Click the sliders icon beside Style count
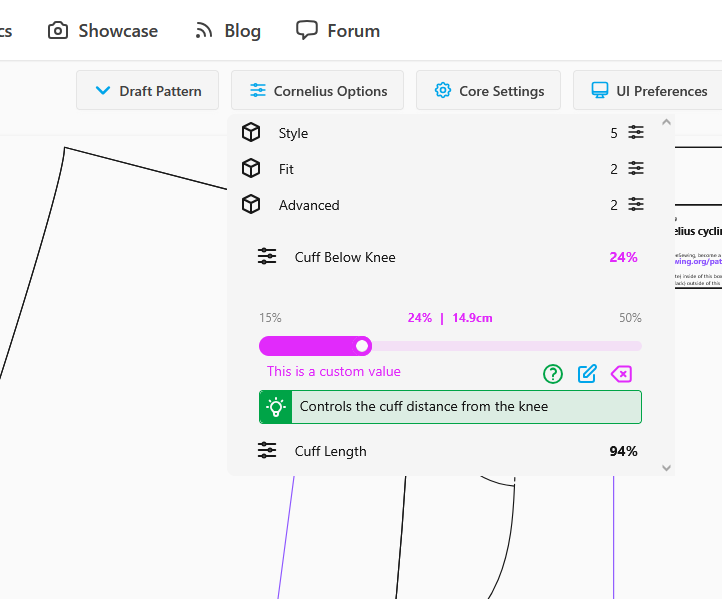The width and height of the screenshot is (722, 599). 636,133
